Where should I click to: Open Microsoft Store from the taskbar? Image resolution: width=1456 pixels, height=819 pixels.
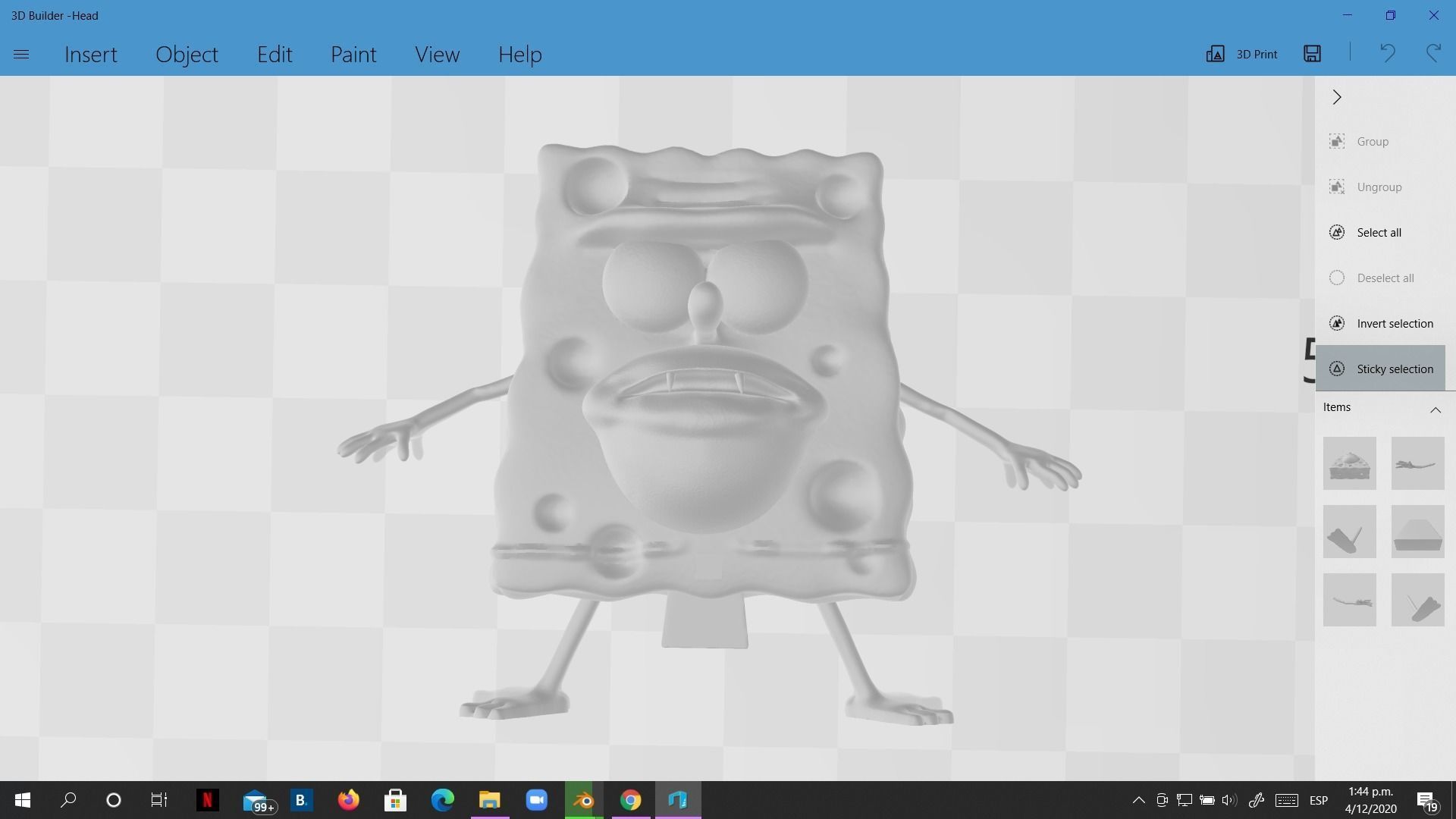click(395, 800)
